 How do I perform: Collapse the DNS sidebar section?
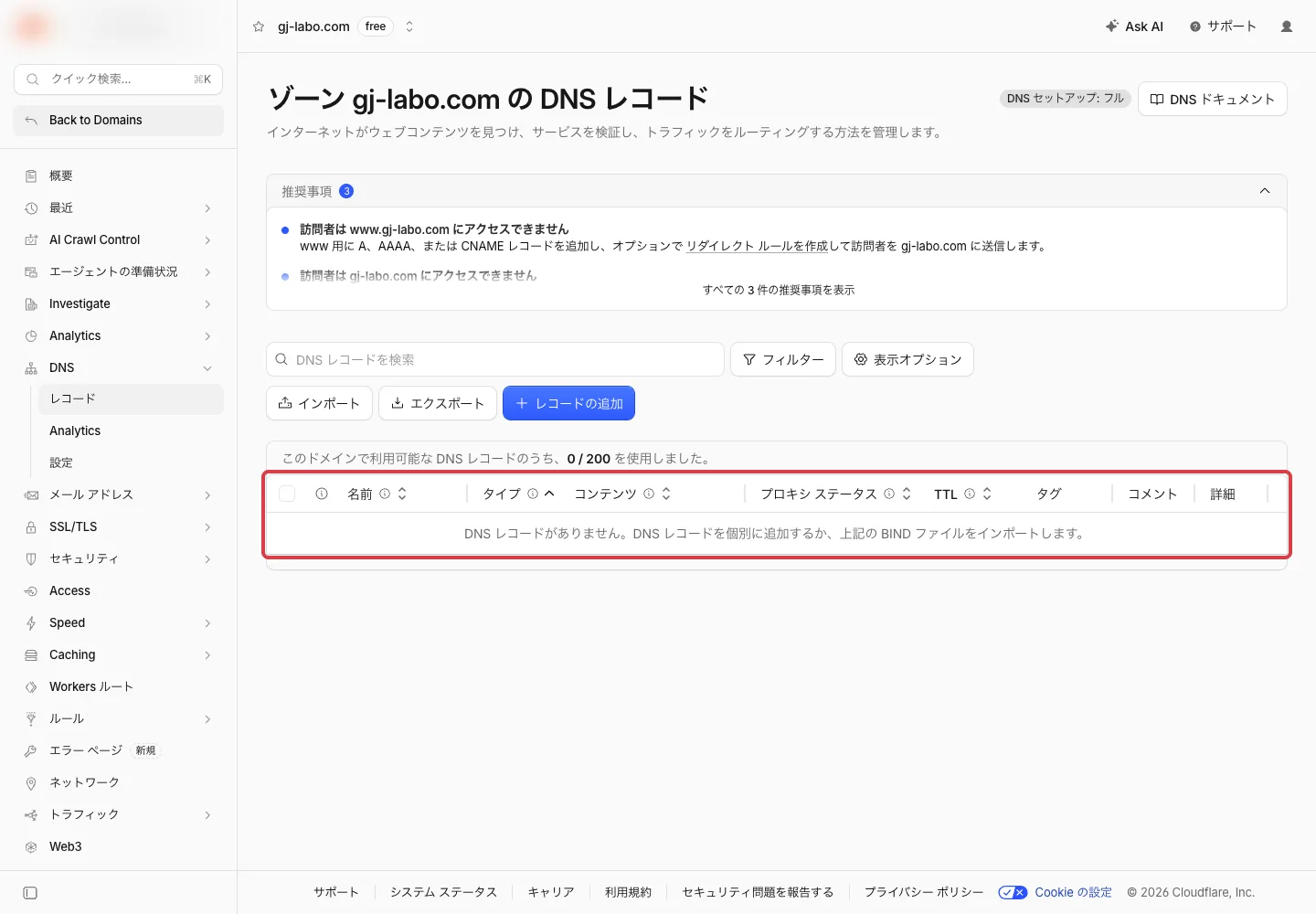tap(207, 368)
